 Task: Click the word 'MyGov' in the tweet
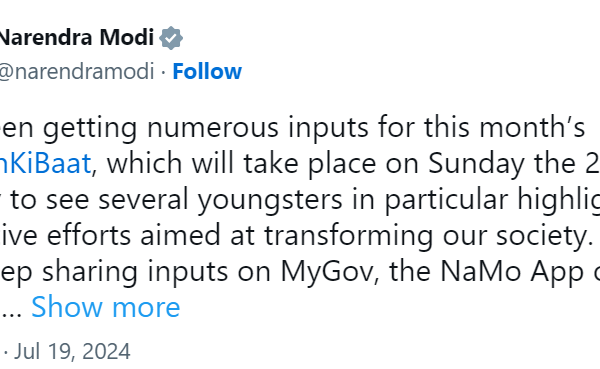[x=330, y=272]
